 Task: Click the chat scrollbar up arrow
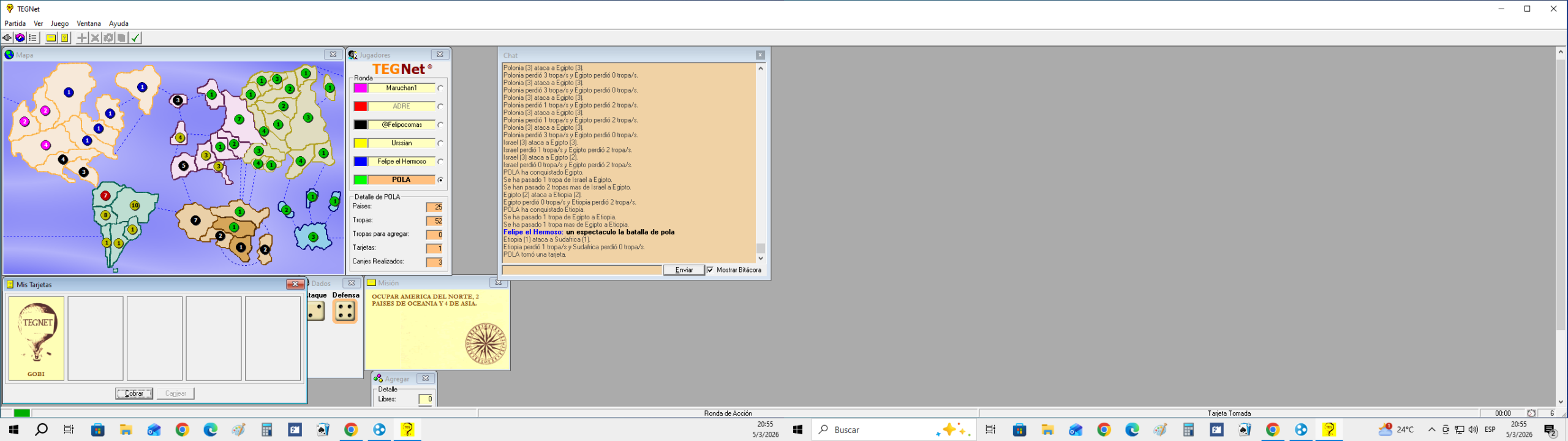(x=761, y=69)
